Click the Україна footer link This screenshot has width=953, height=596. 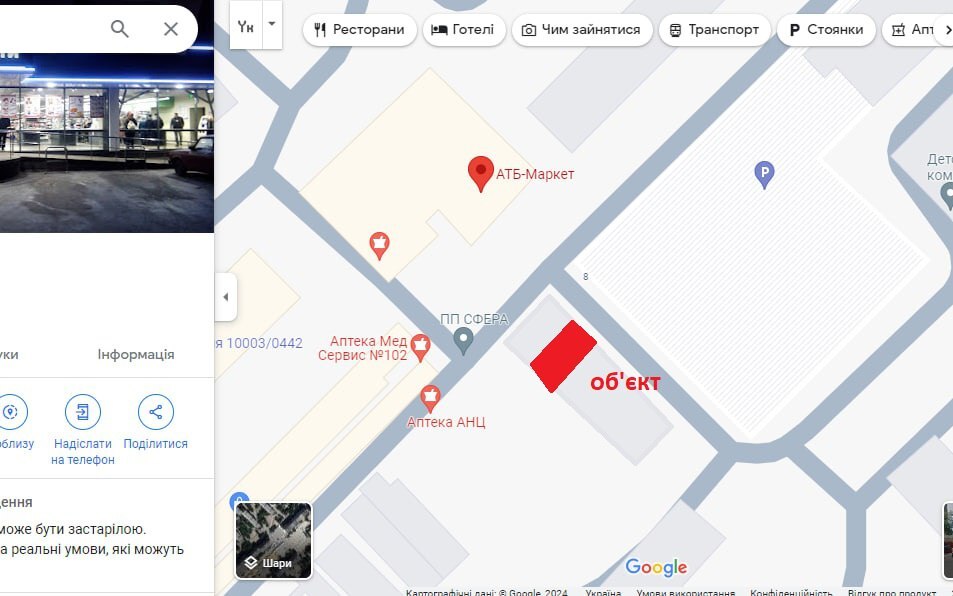tap(603, 592)
